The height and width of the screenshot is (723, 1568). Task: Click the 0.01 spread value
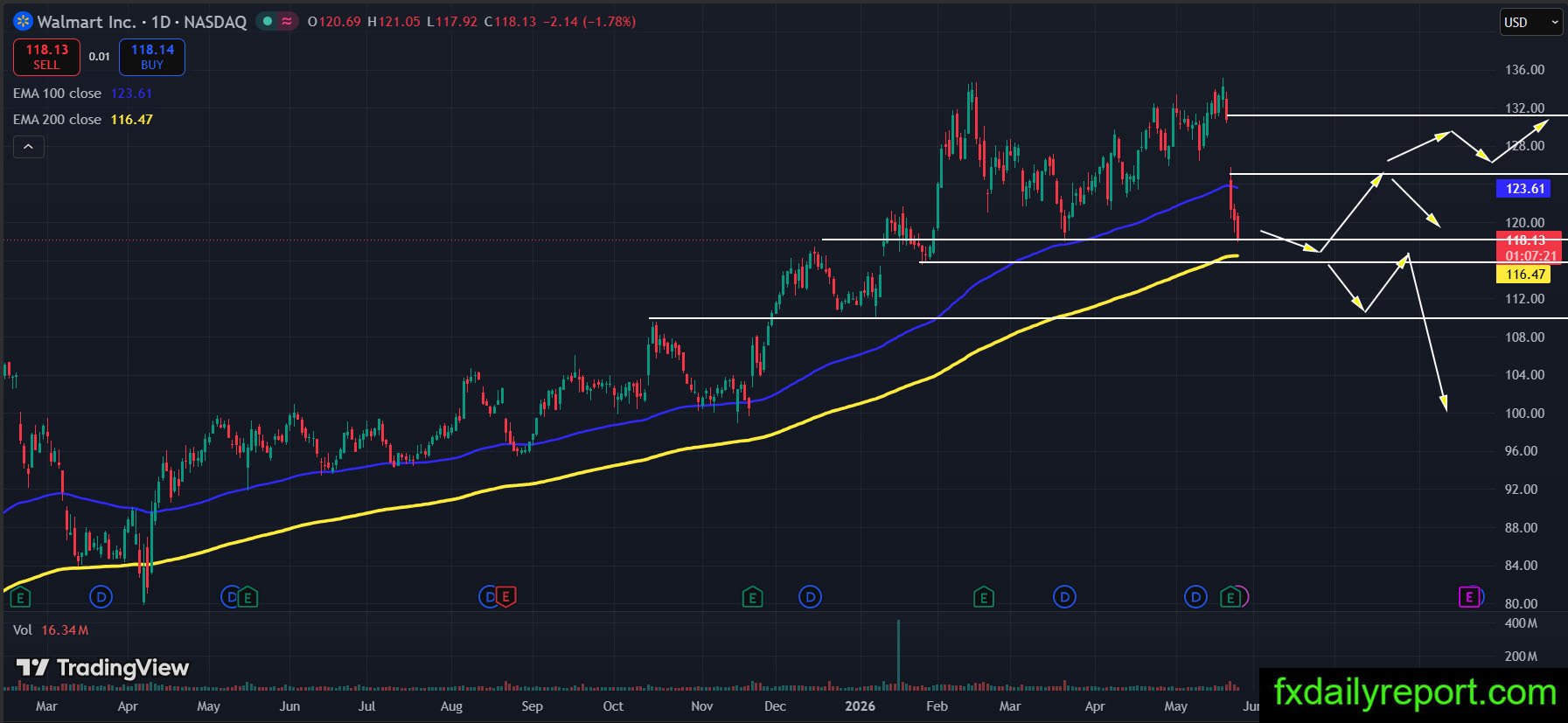100,57
